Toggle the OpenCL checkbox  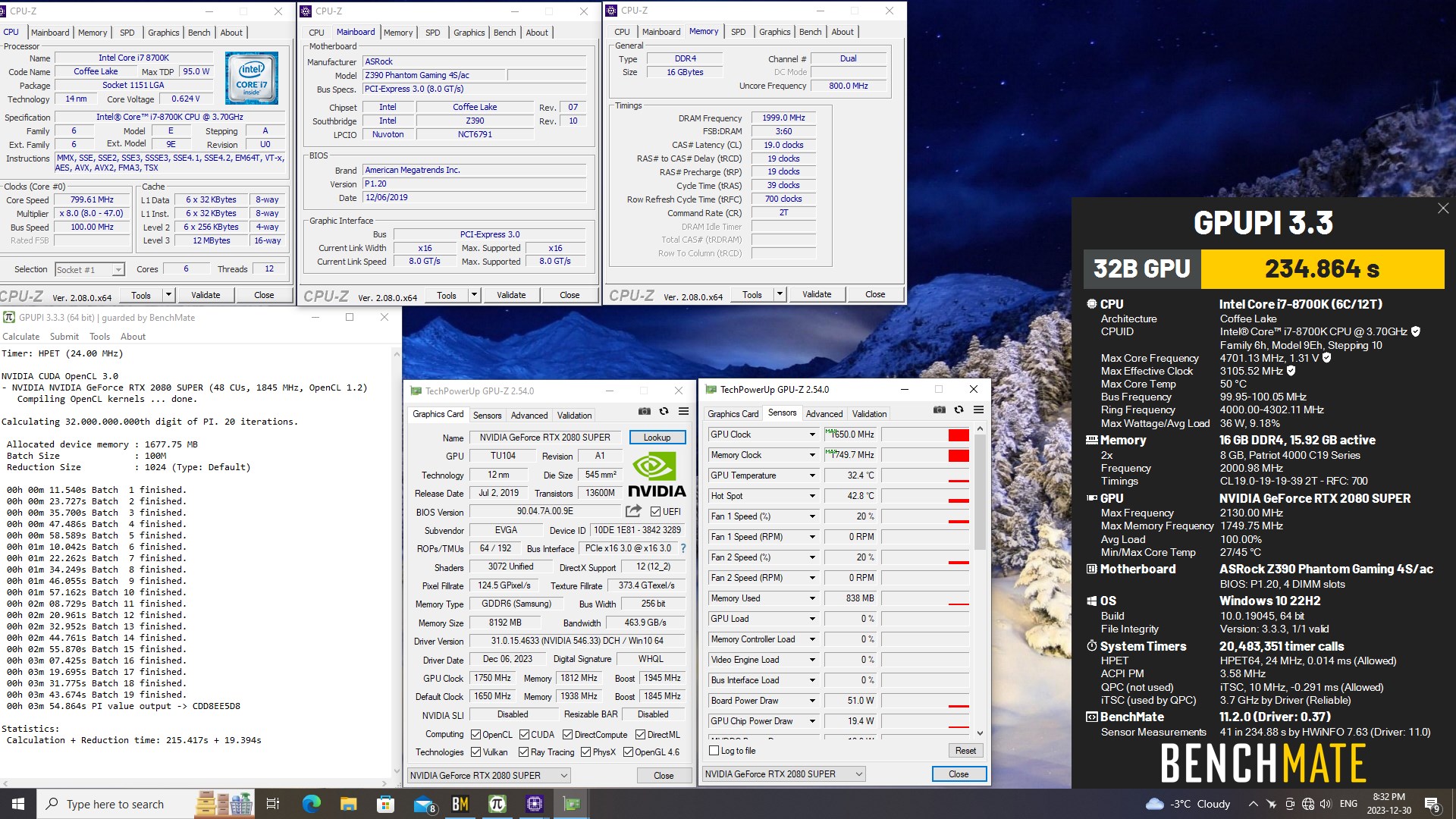[x=475, y=735]
